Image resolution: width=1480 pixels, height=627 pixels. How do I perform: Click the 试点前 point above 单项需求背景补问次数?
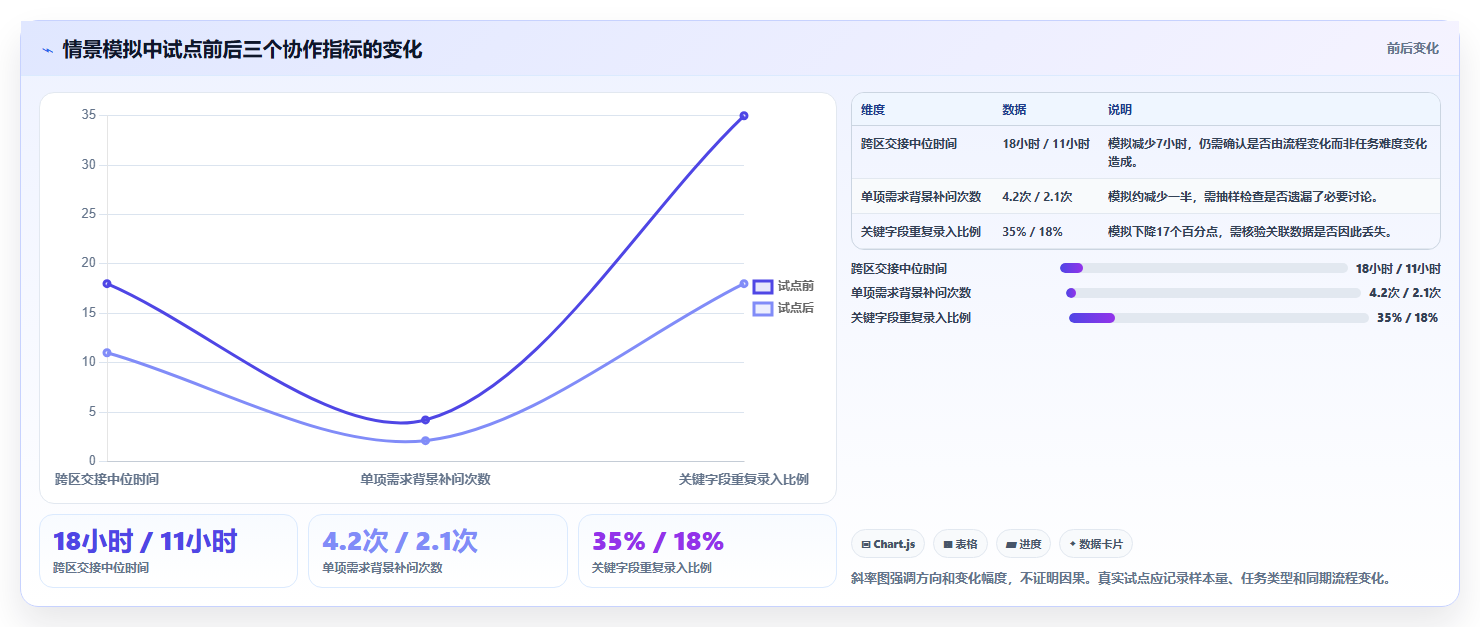pos(425,420)
